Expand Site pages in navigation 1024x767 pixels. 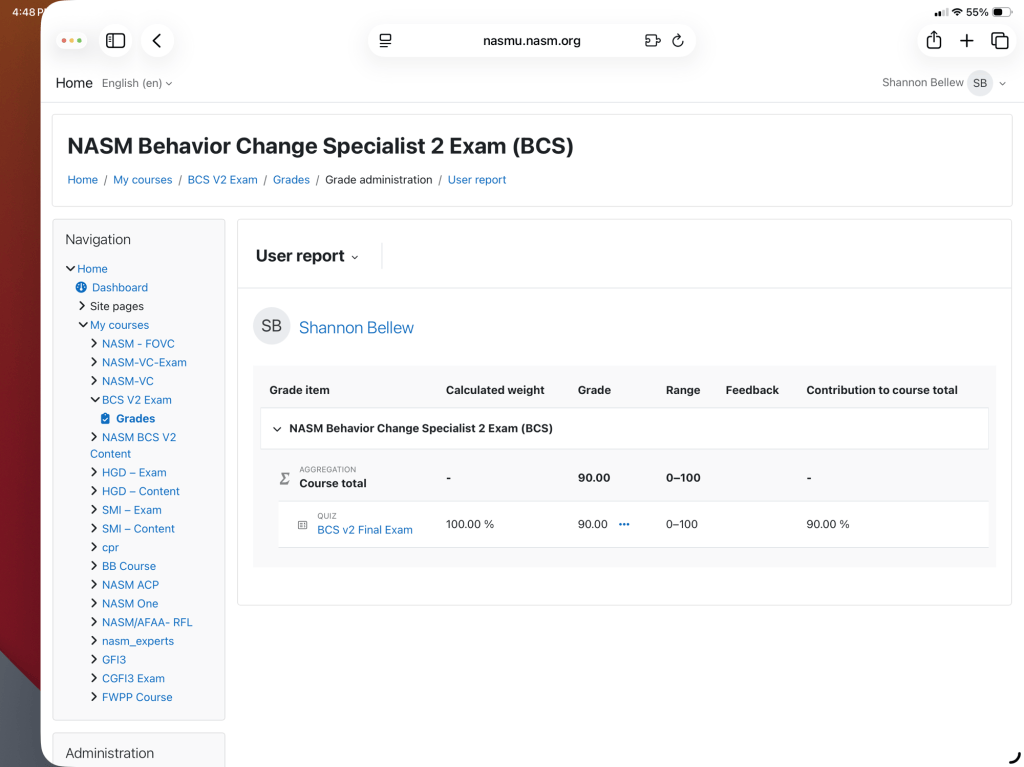(x=82, y=306)
